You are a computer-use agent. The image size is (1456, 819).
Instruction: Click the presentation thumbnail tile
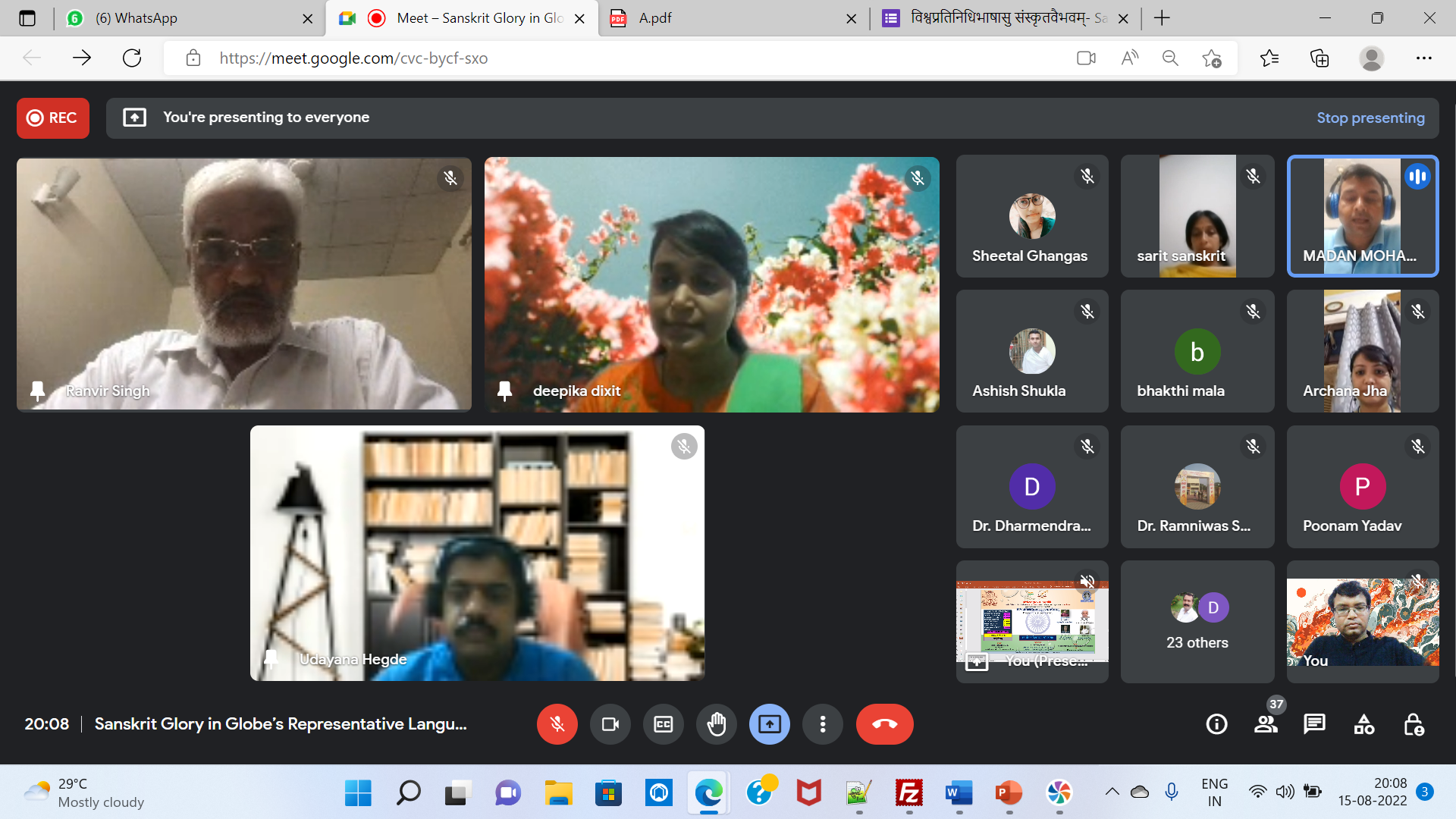(x=1031, y=622)
